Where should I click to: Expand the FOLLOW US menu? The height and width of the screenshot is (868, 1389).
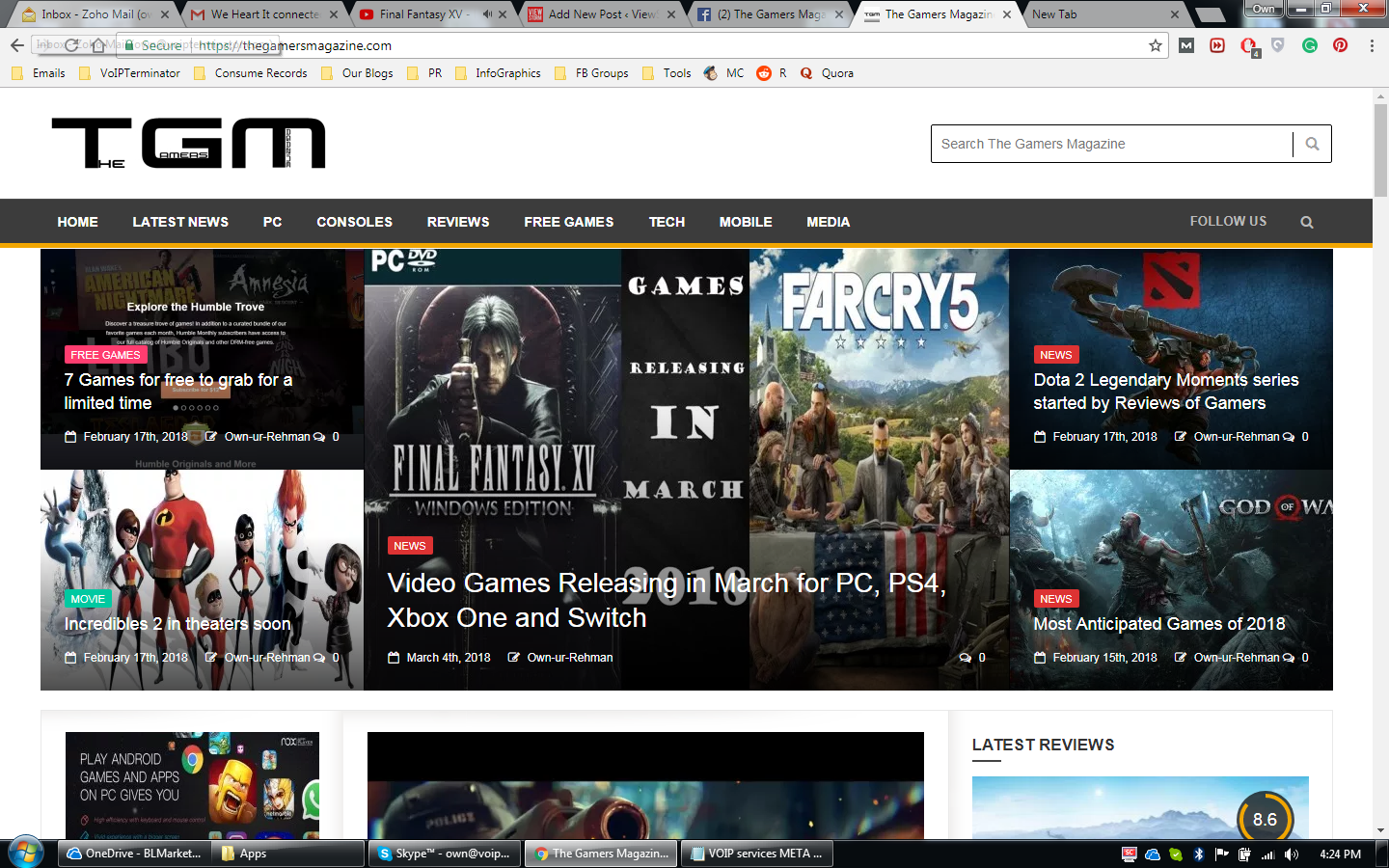[1228, 221]
